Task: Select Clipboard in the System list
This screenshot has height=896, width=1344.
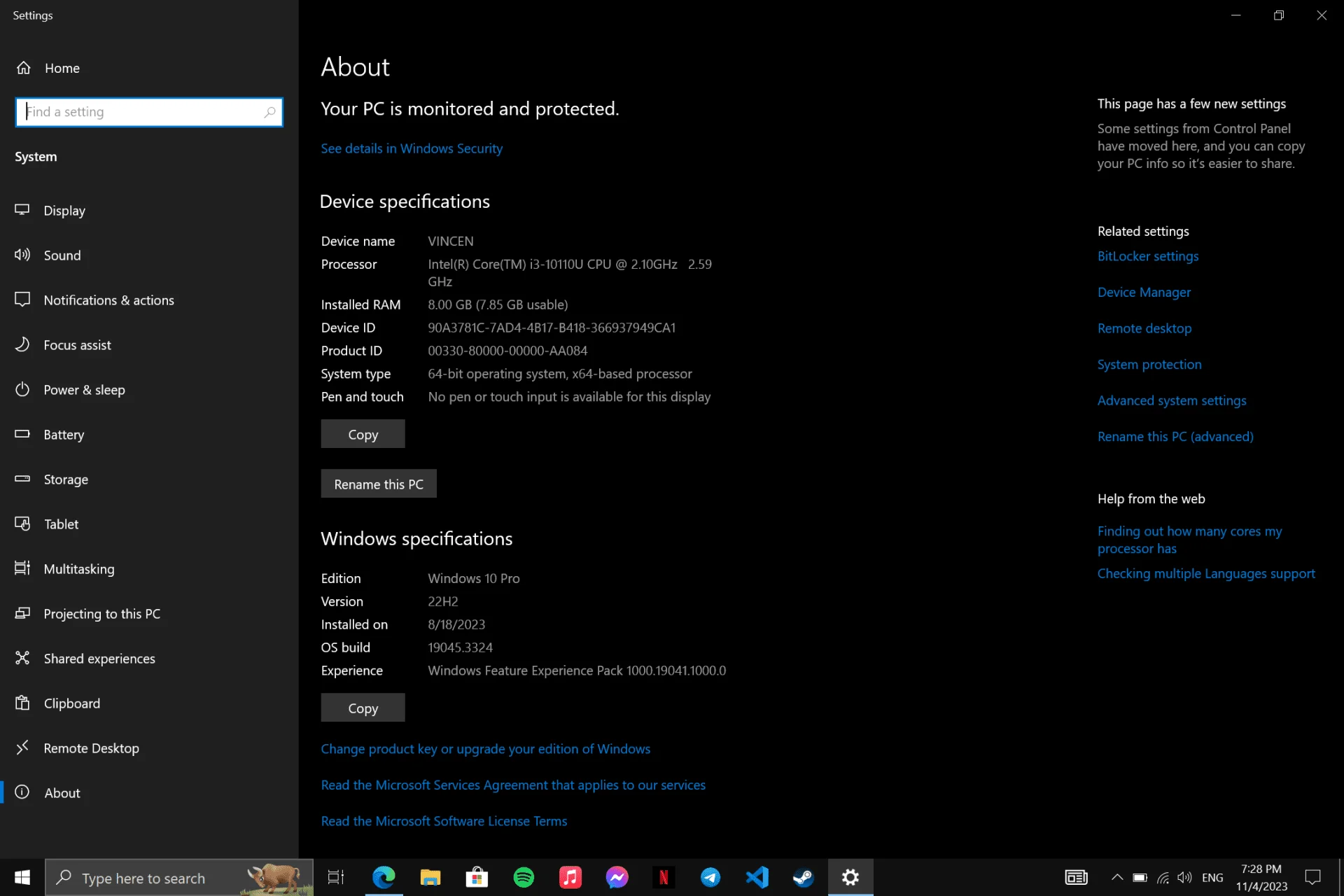Action: [149, 703]
